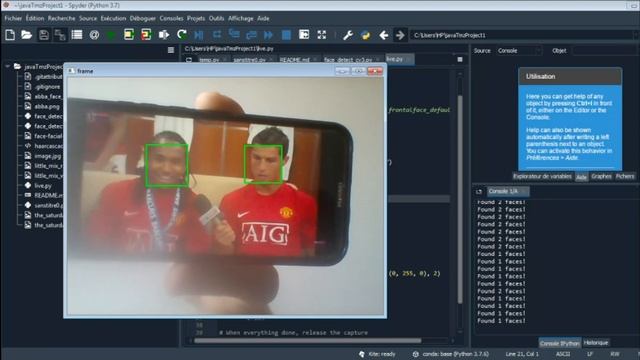Select .gitignore in the project tree

pyautogui.click(x=47, y=87)
